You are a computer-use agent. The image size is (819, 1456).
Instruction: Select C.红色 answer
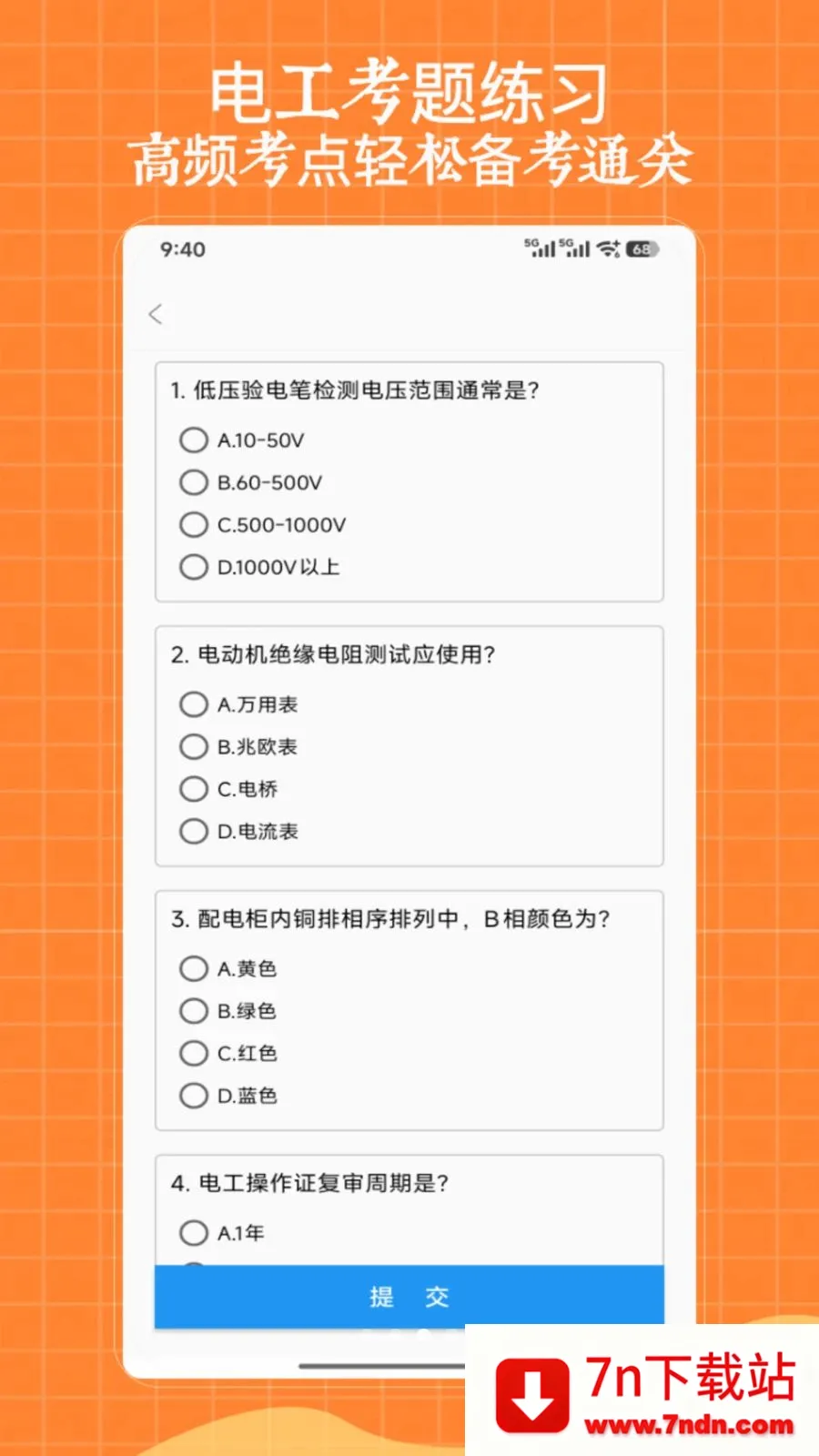[194, 1053]
